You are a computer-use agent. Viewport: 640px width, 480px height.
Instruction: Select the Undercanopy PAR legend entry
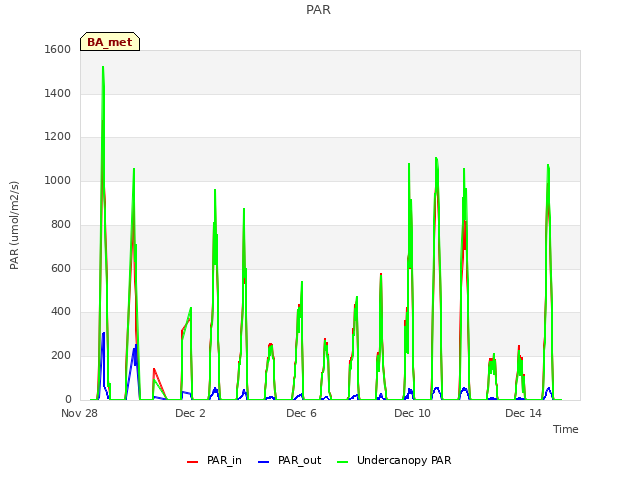394,460
